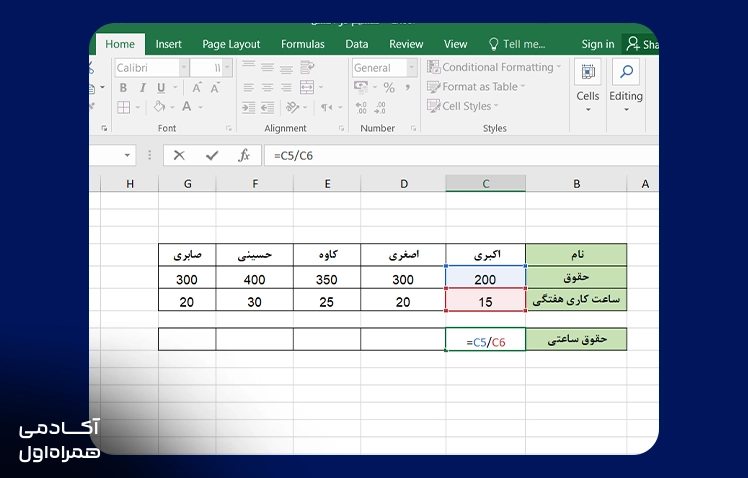Switch to the Formulas tab

point(302,44)
